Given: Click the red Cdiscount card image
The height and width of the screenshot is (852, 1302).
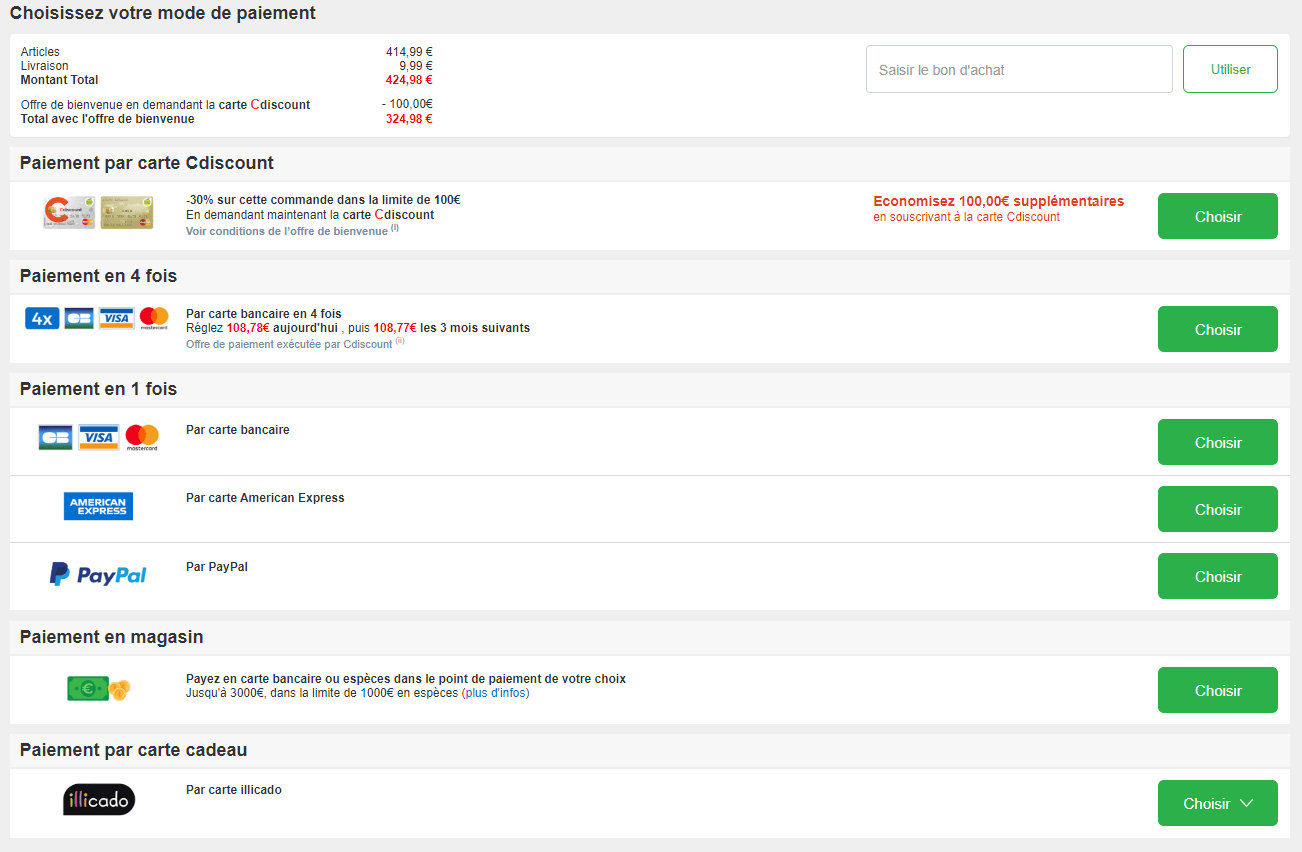Looking at the screenshot, I should pos(69,212).
